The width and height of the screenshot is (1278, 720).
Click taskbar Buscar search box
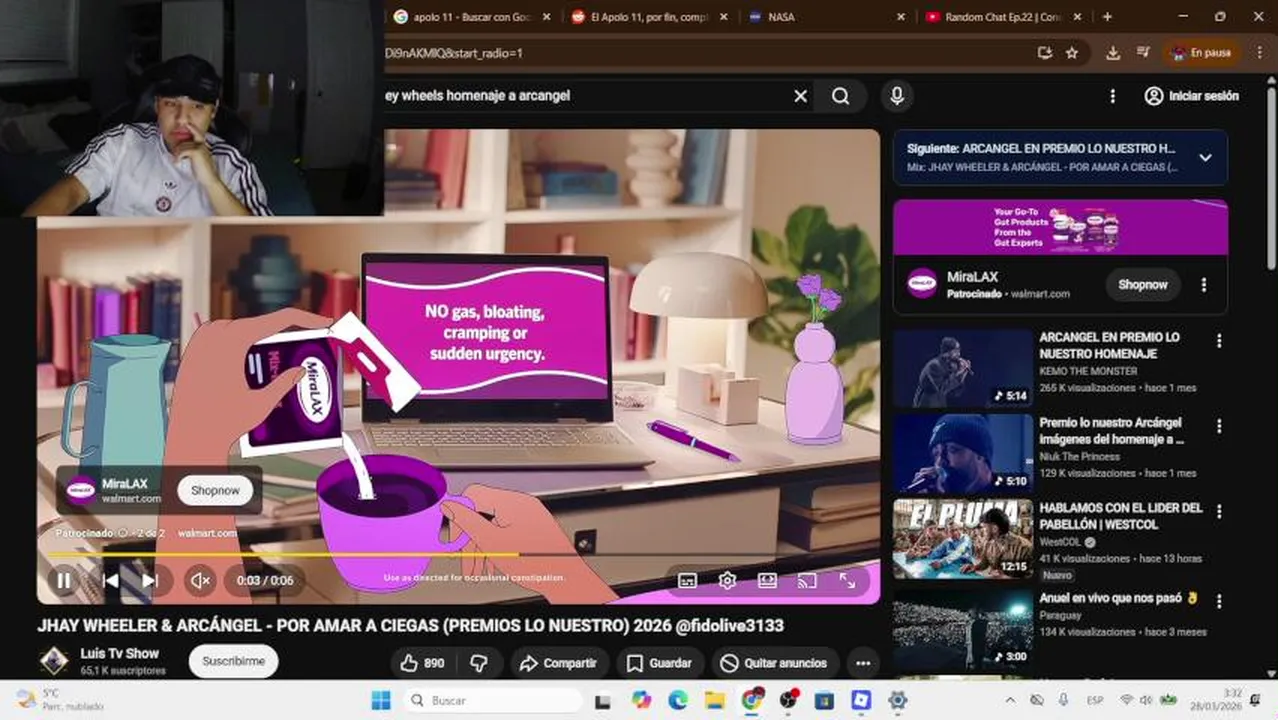point(494,700)
